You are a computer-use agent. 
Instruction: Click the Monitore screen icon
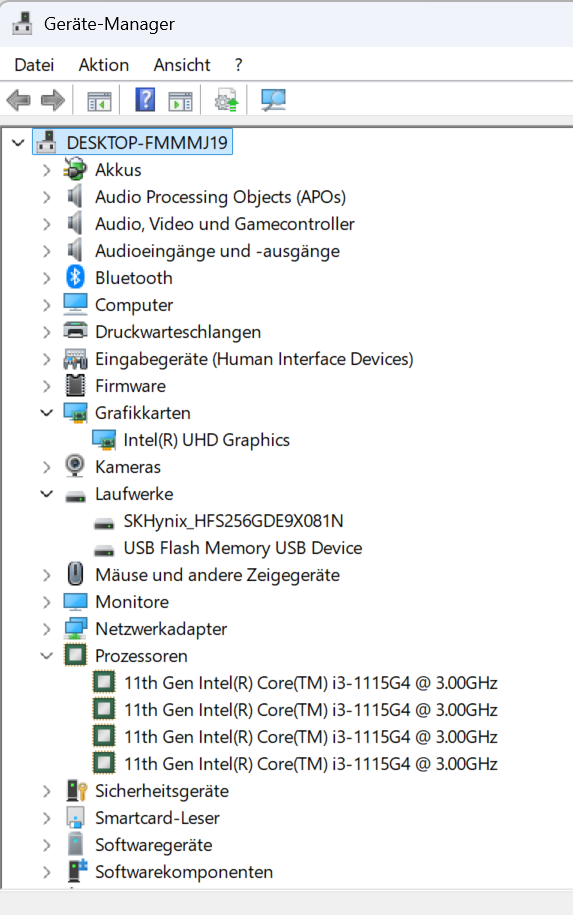[x=75, y=601]
